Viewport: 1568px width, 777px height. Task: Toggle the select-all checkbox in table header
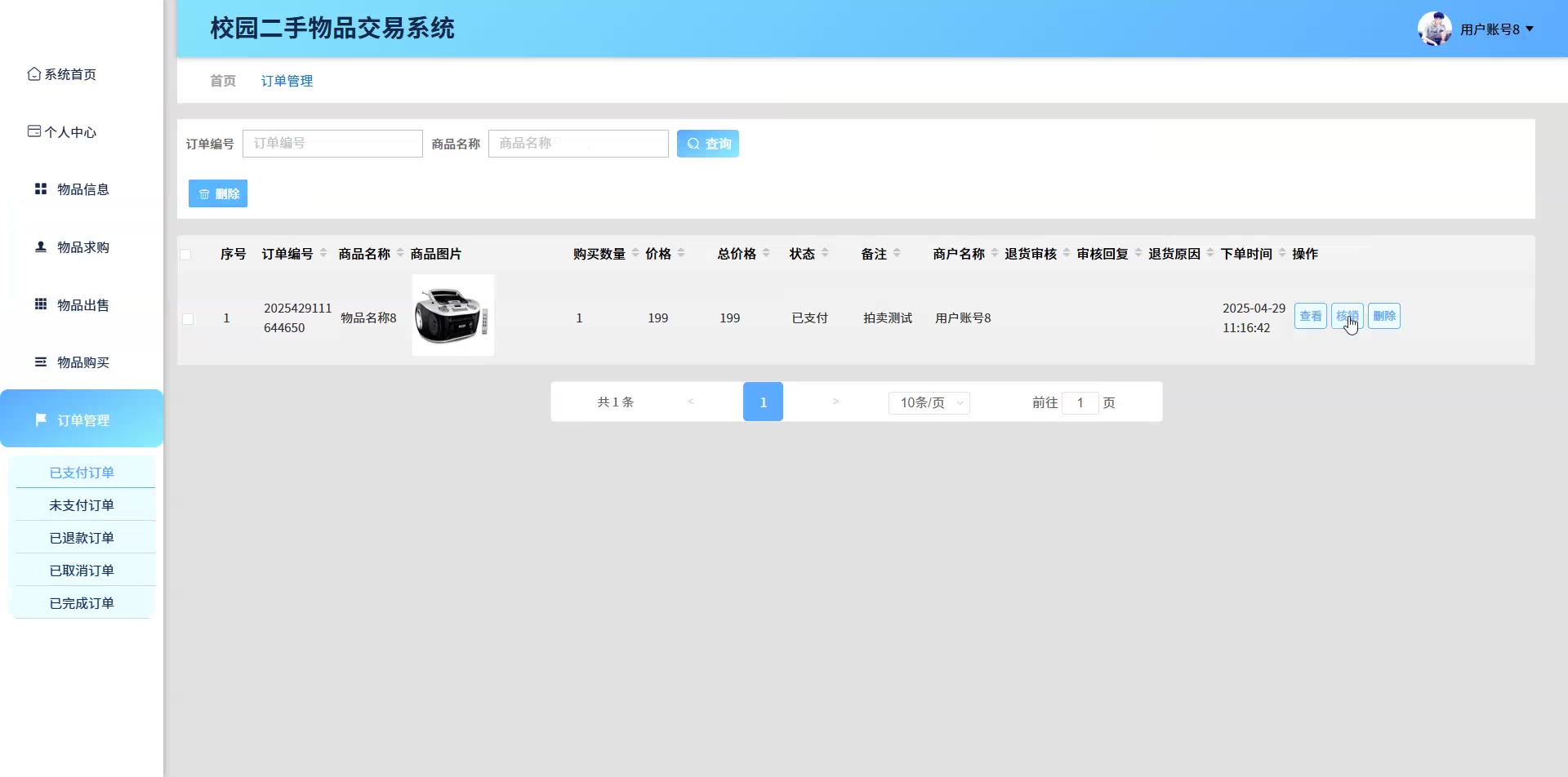(x=186, y=255)
